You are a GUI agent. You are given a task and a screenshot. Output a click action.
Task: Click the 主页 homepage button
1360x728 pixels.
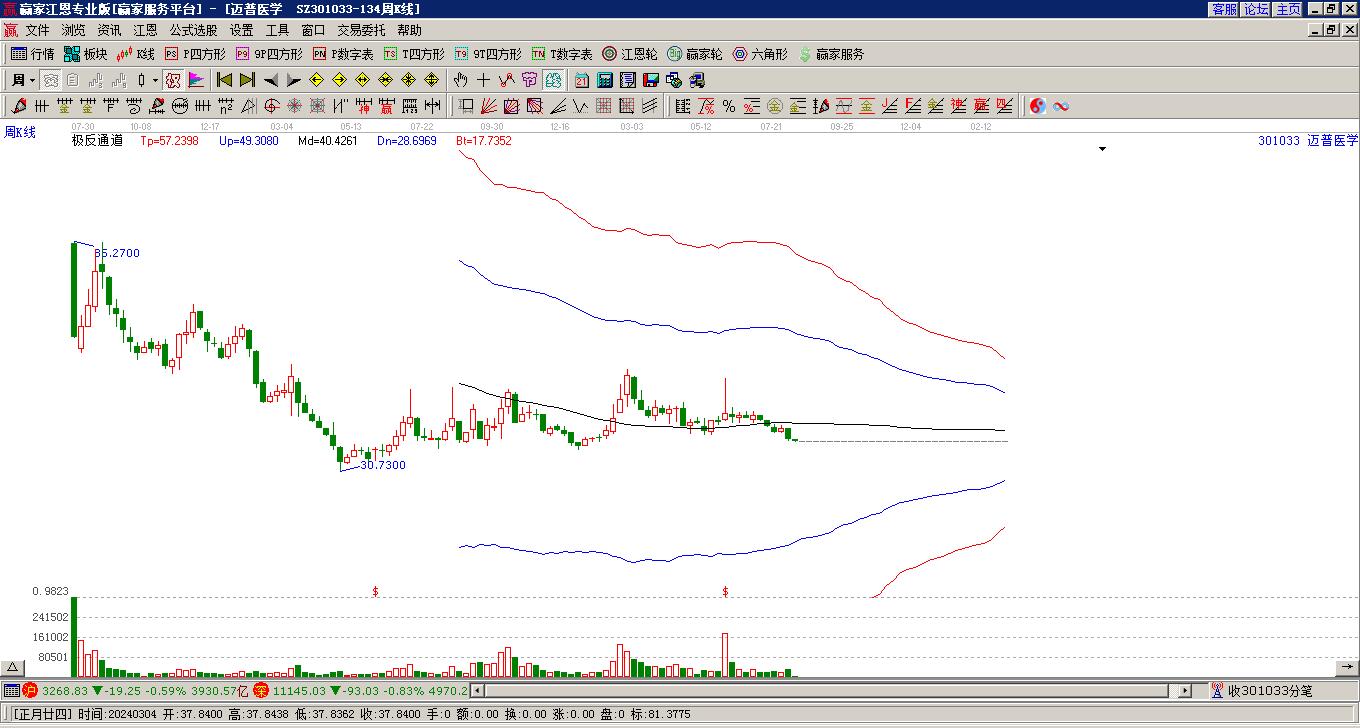pos(1289,9)
